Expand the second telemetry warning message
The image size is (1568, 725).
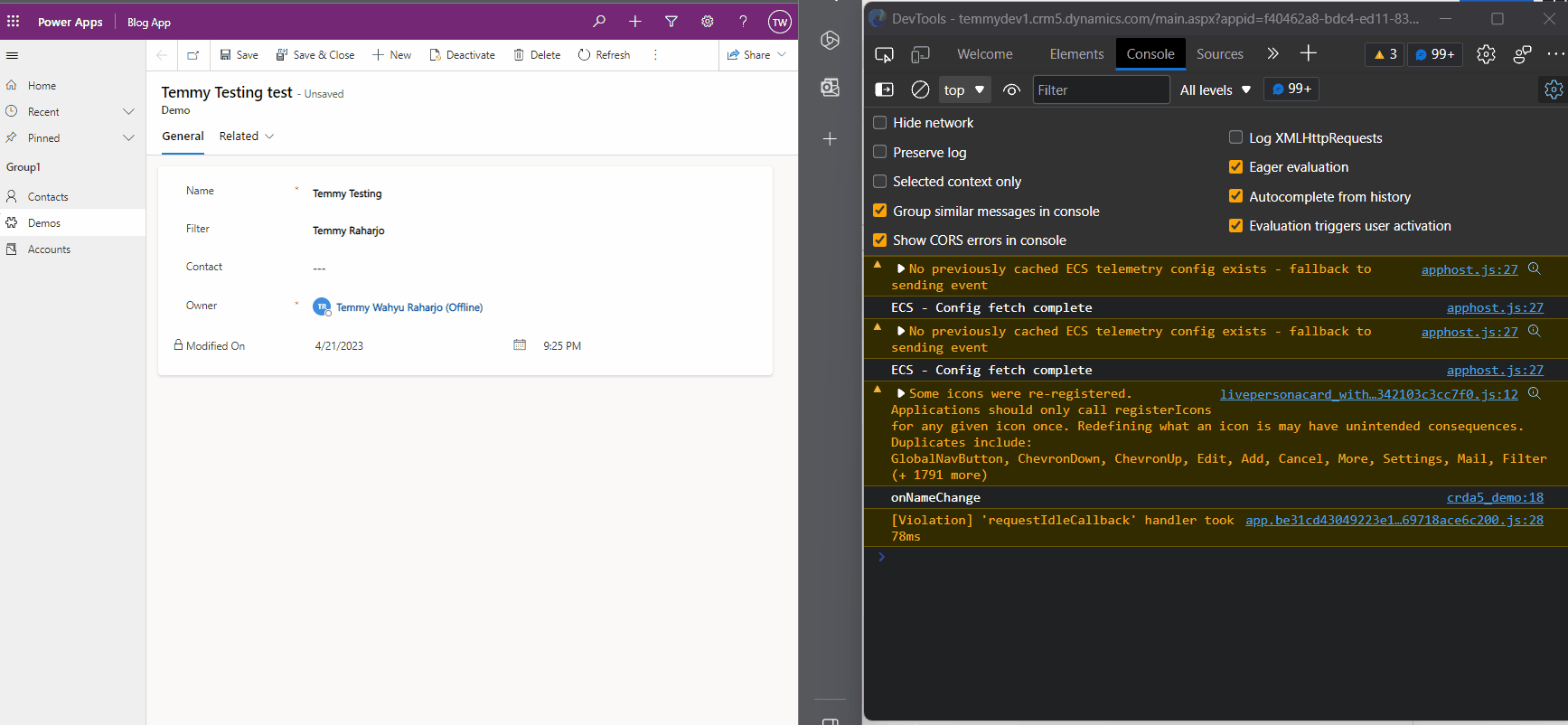coord(901,331)
